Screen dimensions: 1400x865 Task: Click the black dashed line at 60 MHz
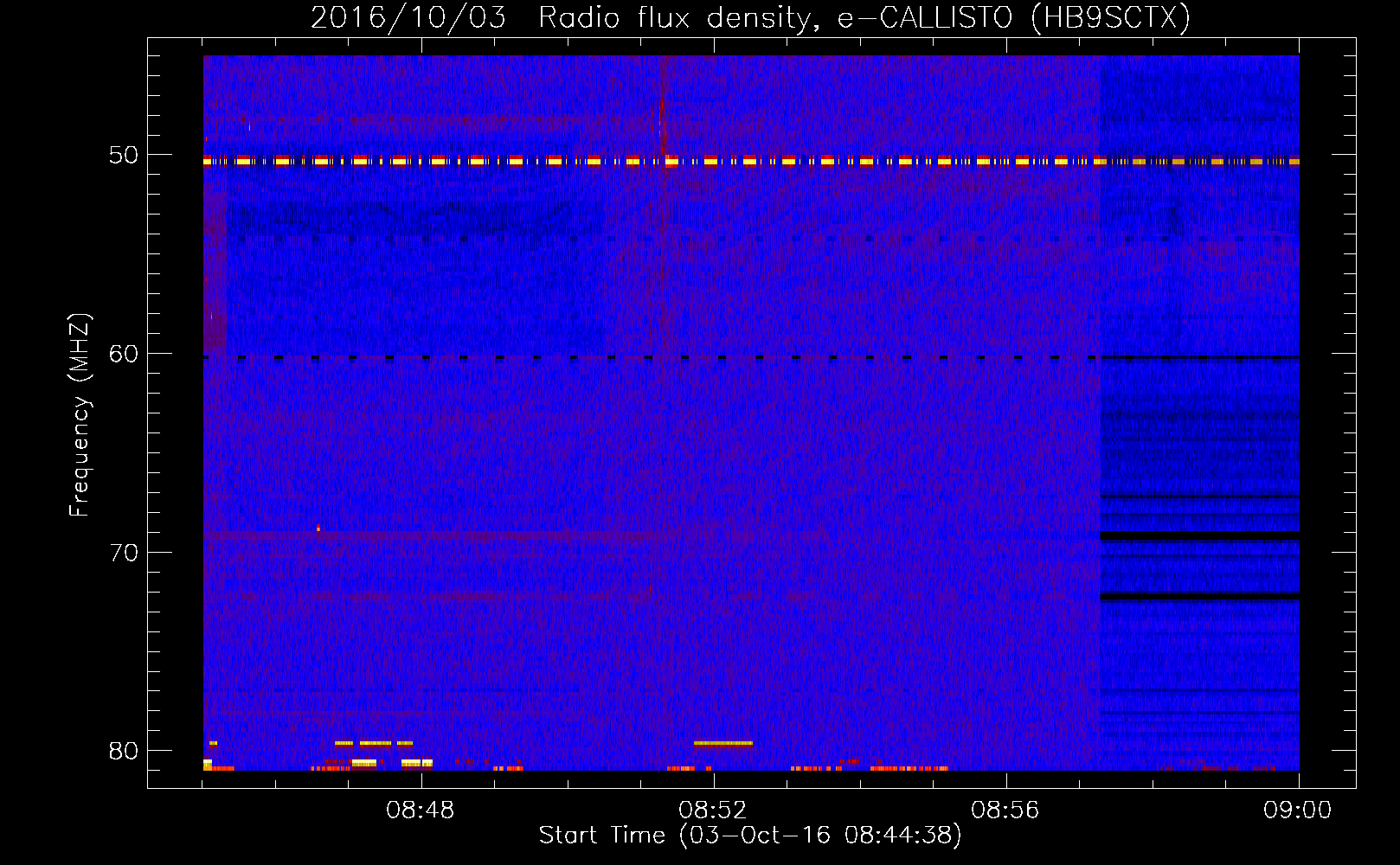tap(751, 357)
